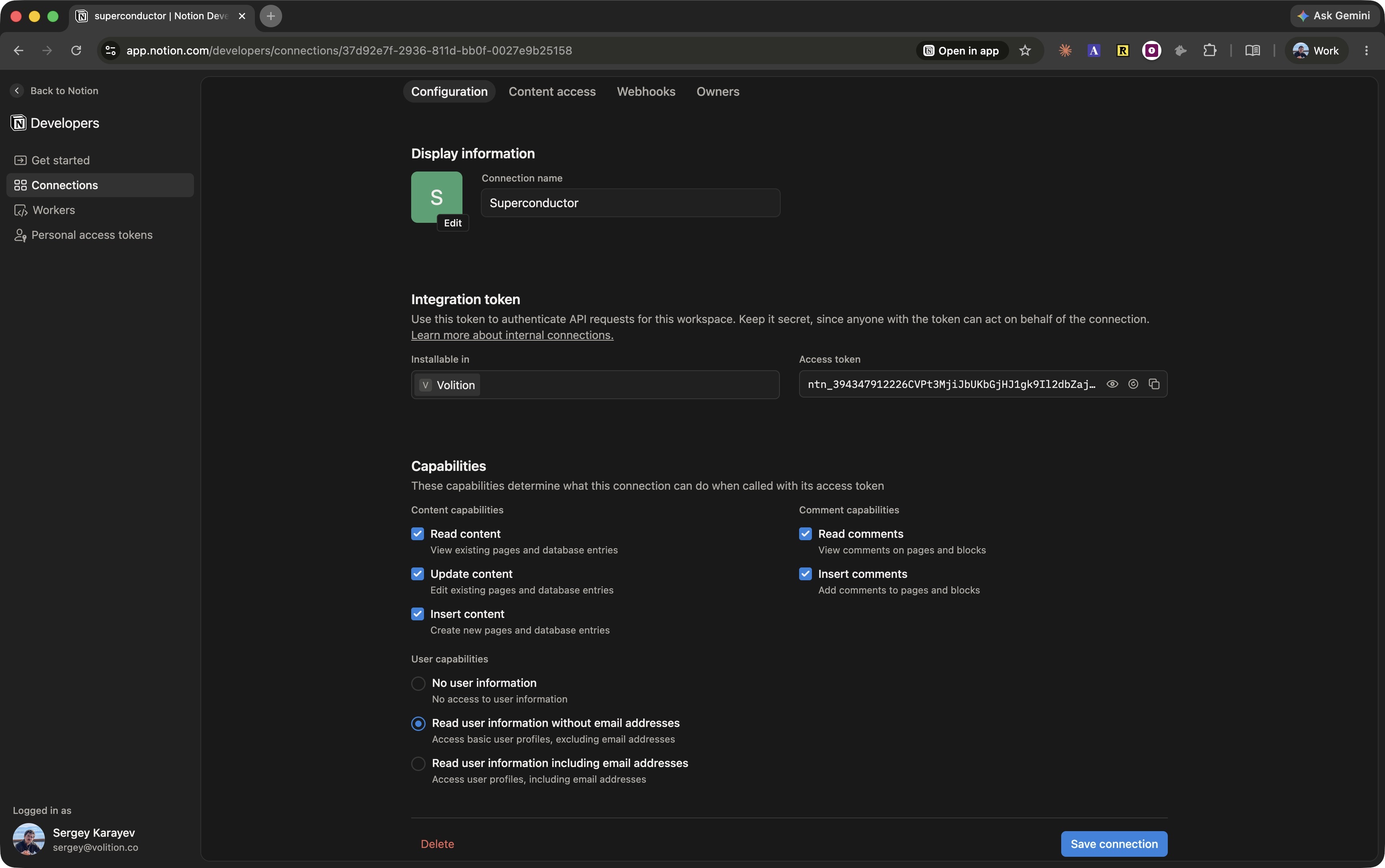Open Learn more about internal connections link
Screen dimensions: 1385x868
click(512, 335)
